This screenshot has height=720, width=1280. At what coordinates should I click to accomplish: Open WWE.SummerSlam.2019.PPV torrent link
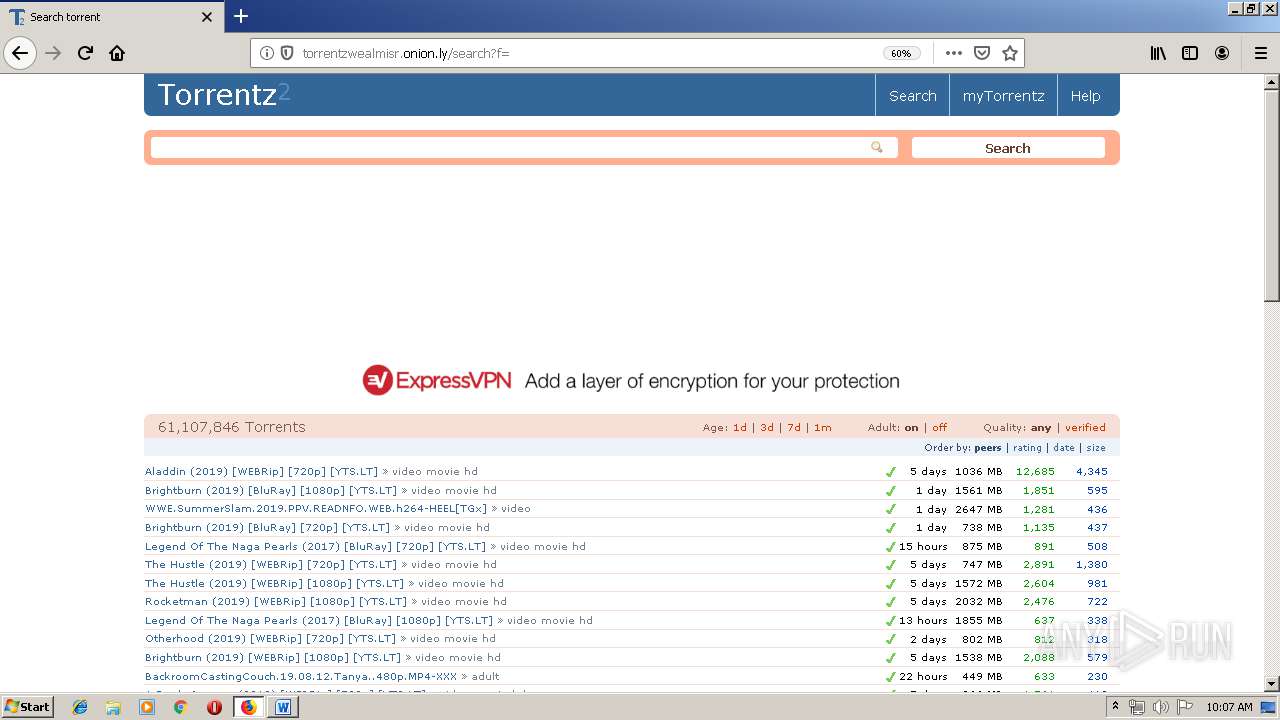click(x=316, y=508)
